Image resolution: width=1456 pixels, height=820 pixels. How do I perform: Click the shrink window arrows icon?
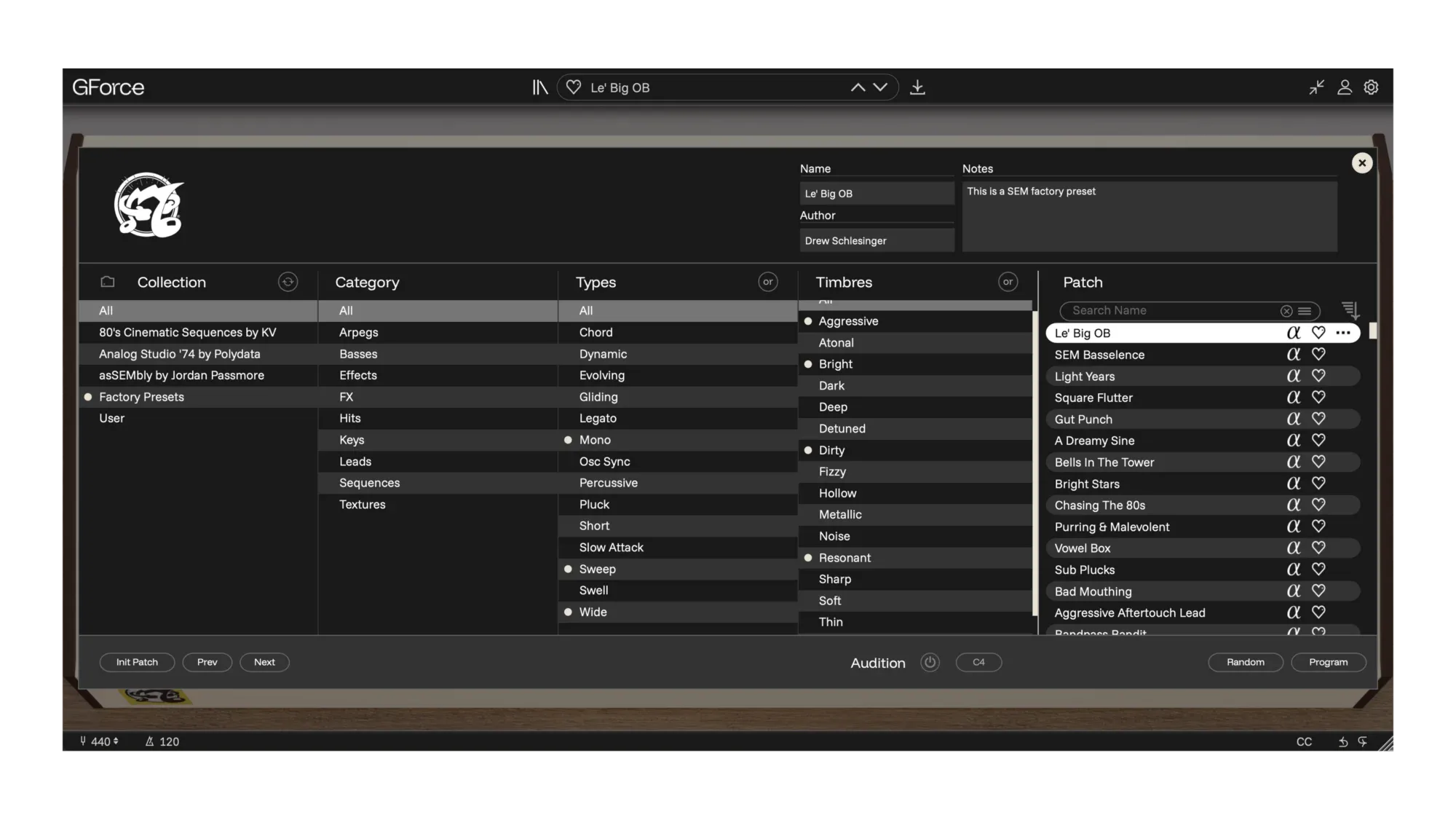1316,87
